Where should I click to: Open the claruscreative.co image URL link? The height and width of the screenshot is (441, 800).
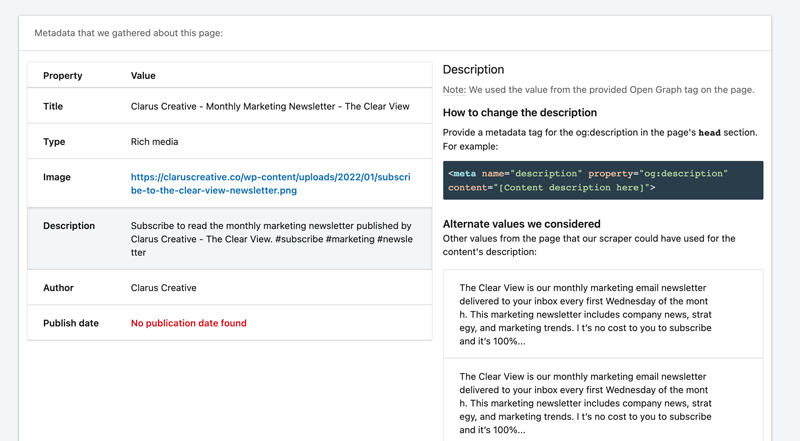(x=270, y=184)
